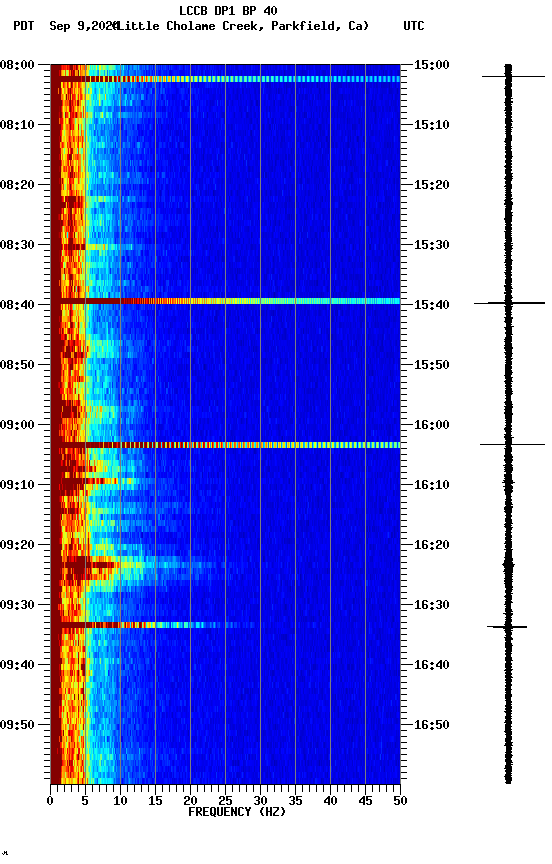Click the 09:30 PDT time label
This screenshot has height=864, width=552.
tap(17, 605)
